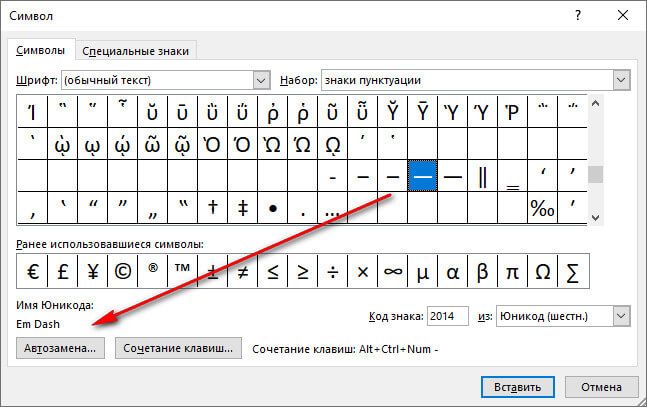Select the bullet • character in the grid
Viewport: 647px width, 407px height.
(x=273, y=207)
